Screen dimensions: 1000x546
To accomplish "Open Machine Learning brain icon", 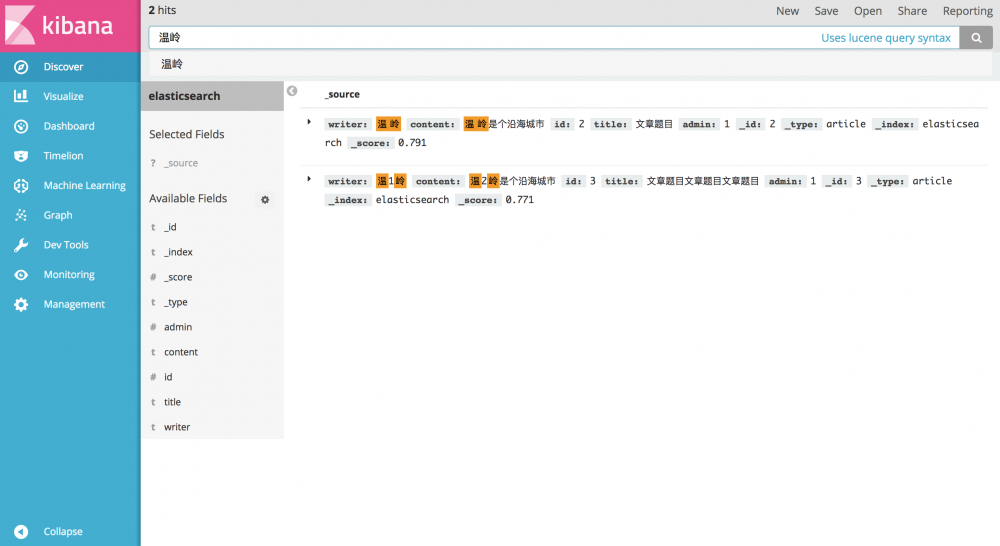I will (x=21, y=186).
